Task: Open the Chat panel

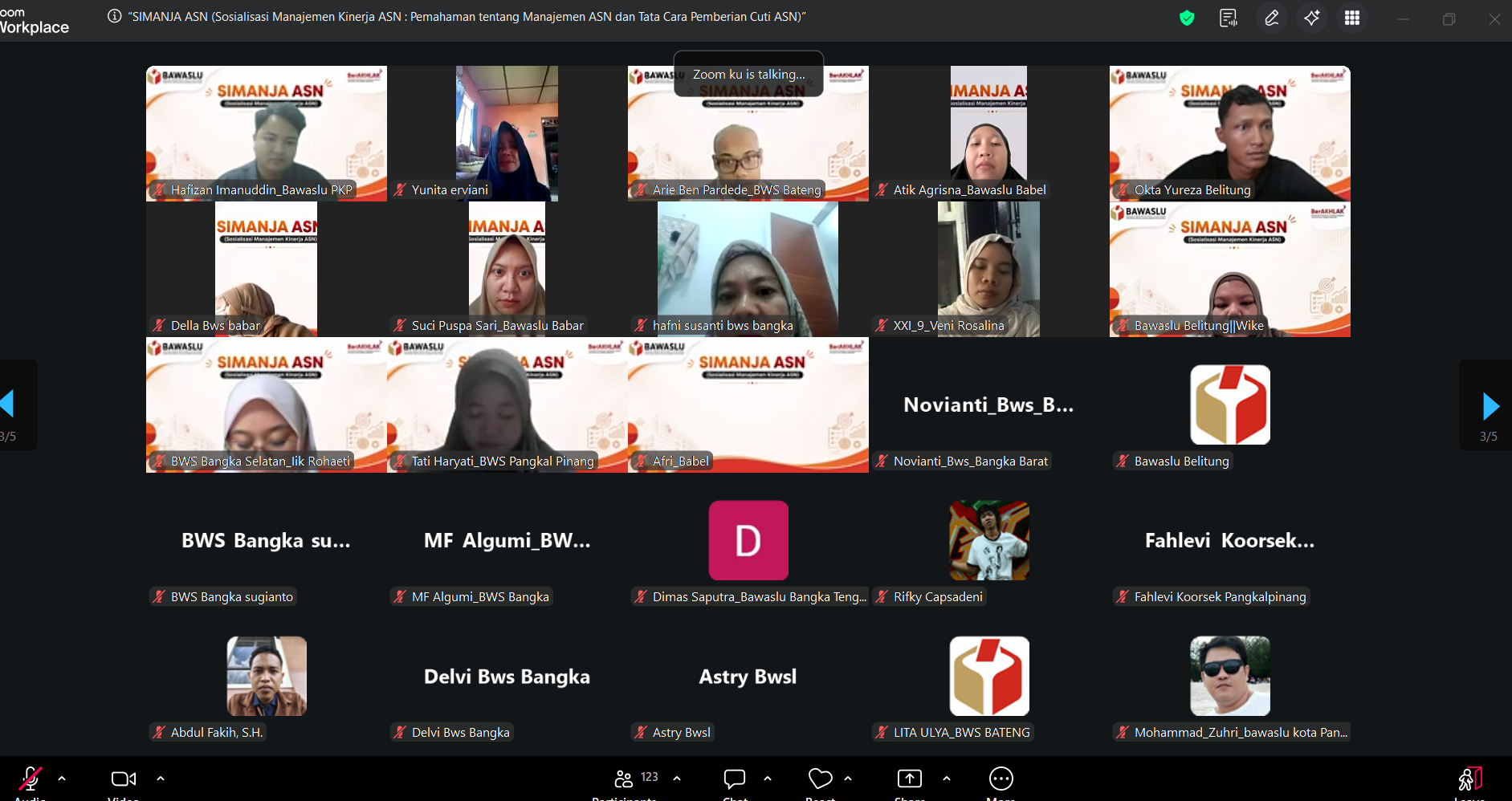Action: pyautogui.click(x=735, y=779)
